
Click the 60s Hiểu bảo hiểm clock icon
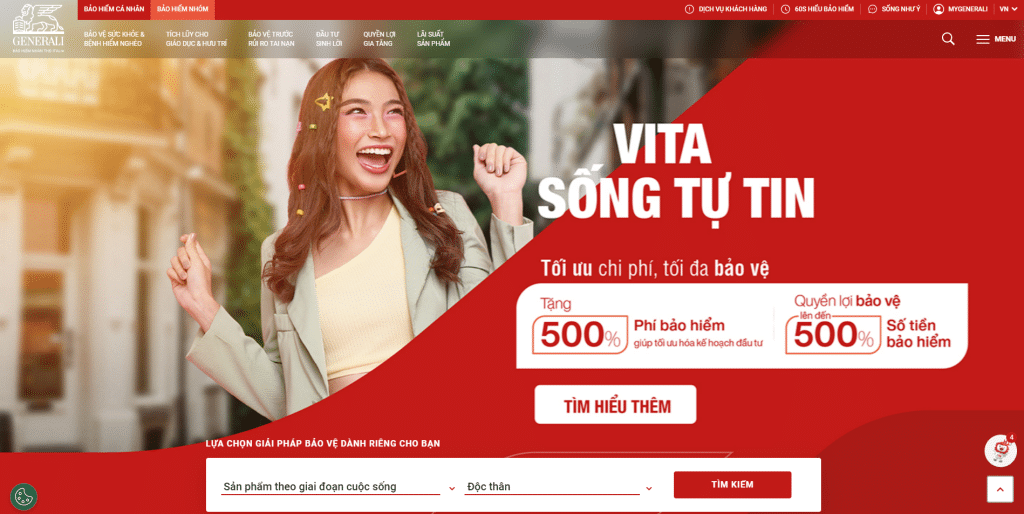pyautogui.click(x=786, y=9)
